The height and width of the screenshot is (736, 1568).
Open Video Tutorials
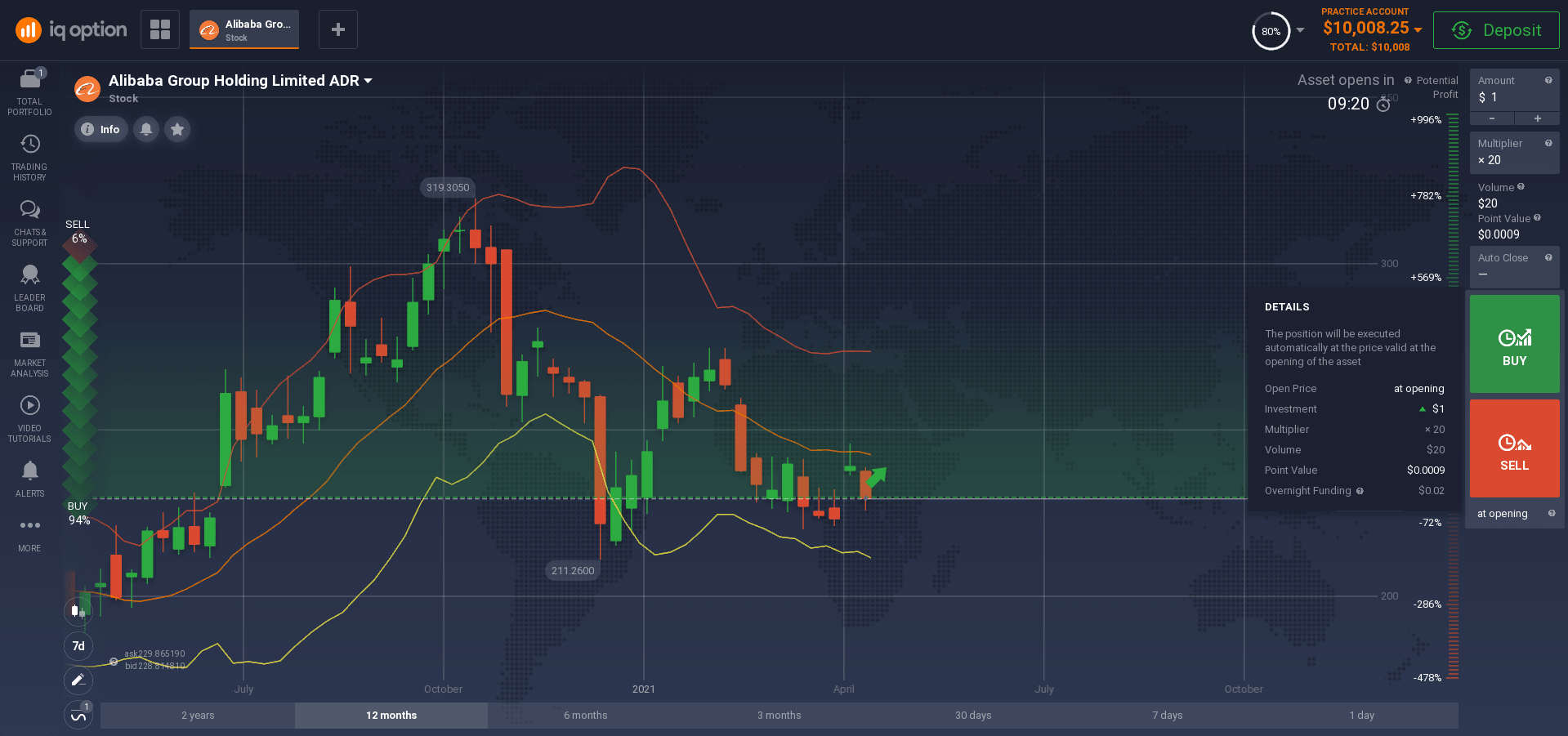29,419
